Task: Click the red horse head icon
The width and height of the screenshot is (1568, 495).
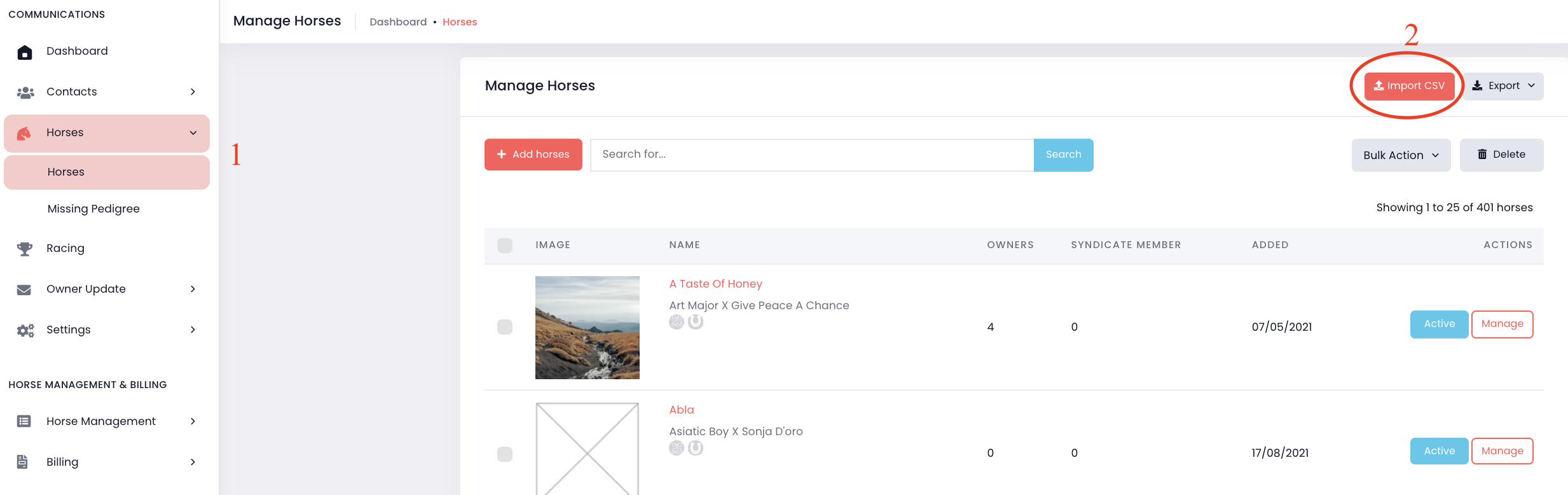Action: [x=24, y=133]
